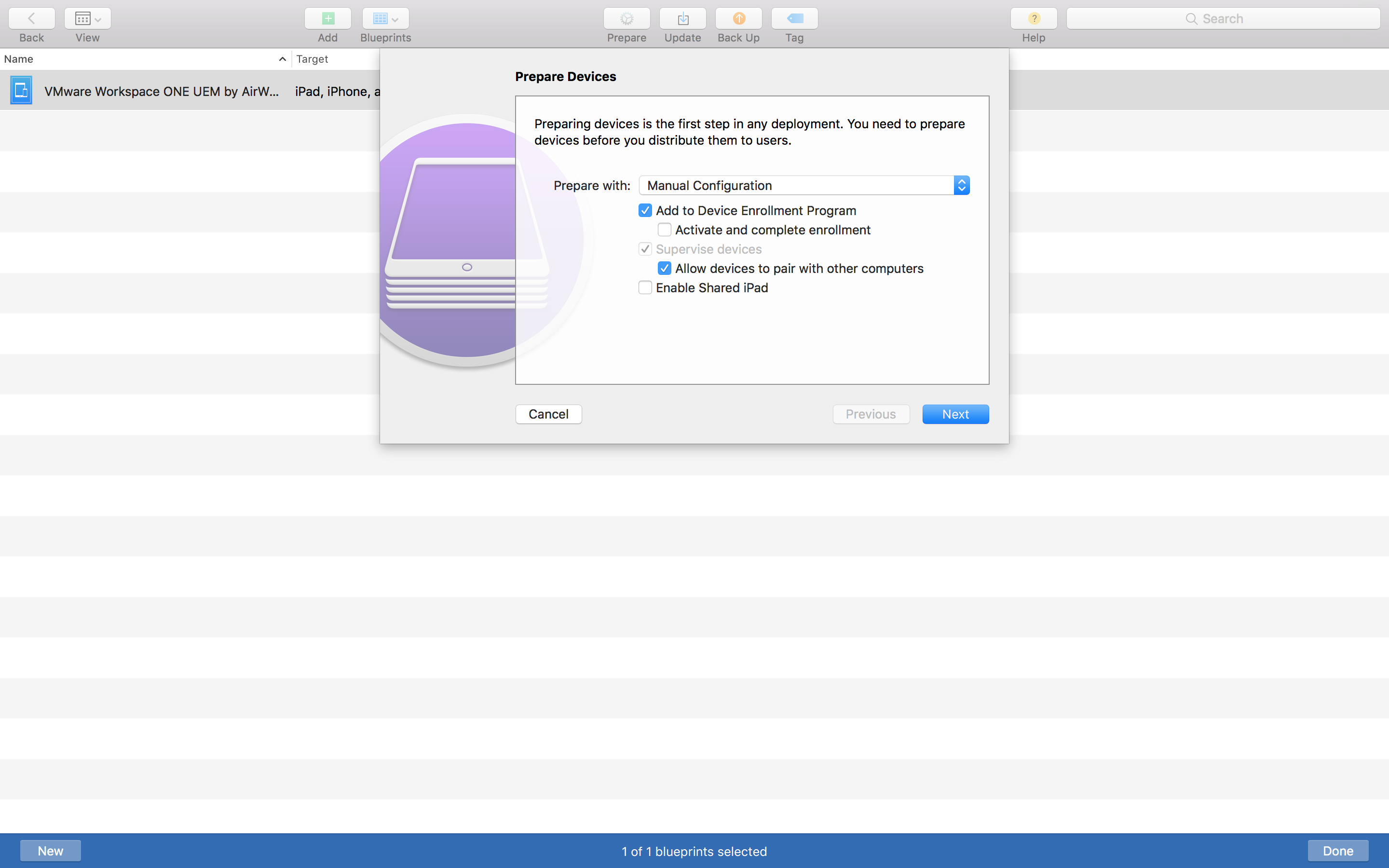
Task: Open the Prepare with Manual Configuration dropdown
Action: point(803,186)
